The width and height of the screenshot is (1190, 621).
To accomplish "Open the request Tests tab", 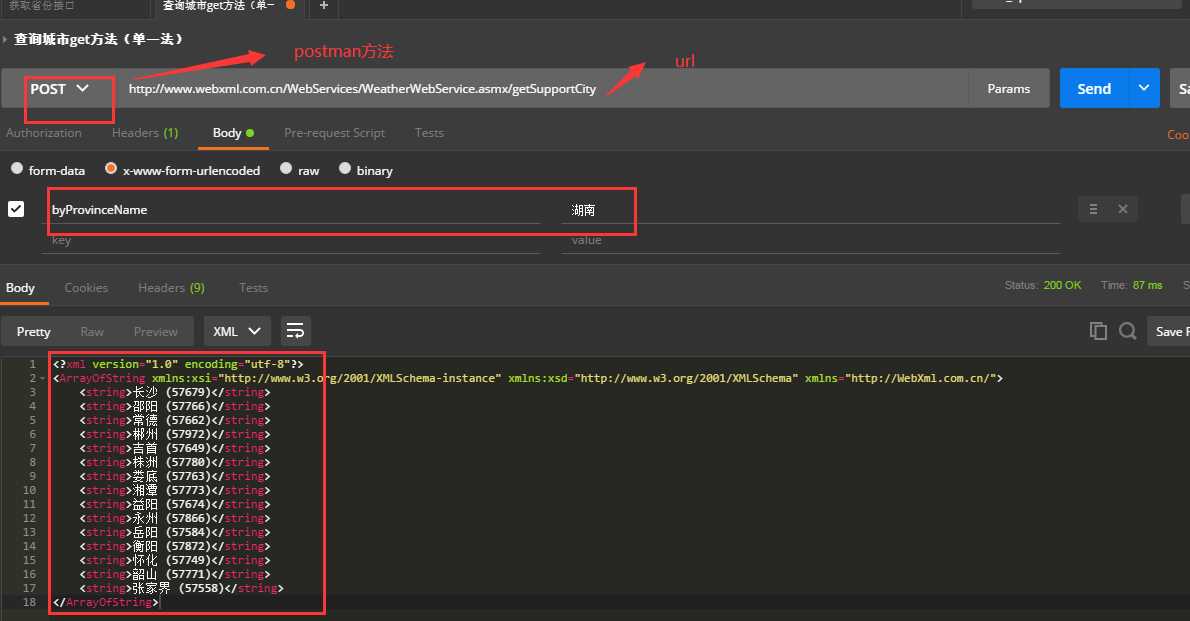I will tap(429, 133).
